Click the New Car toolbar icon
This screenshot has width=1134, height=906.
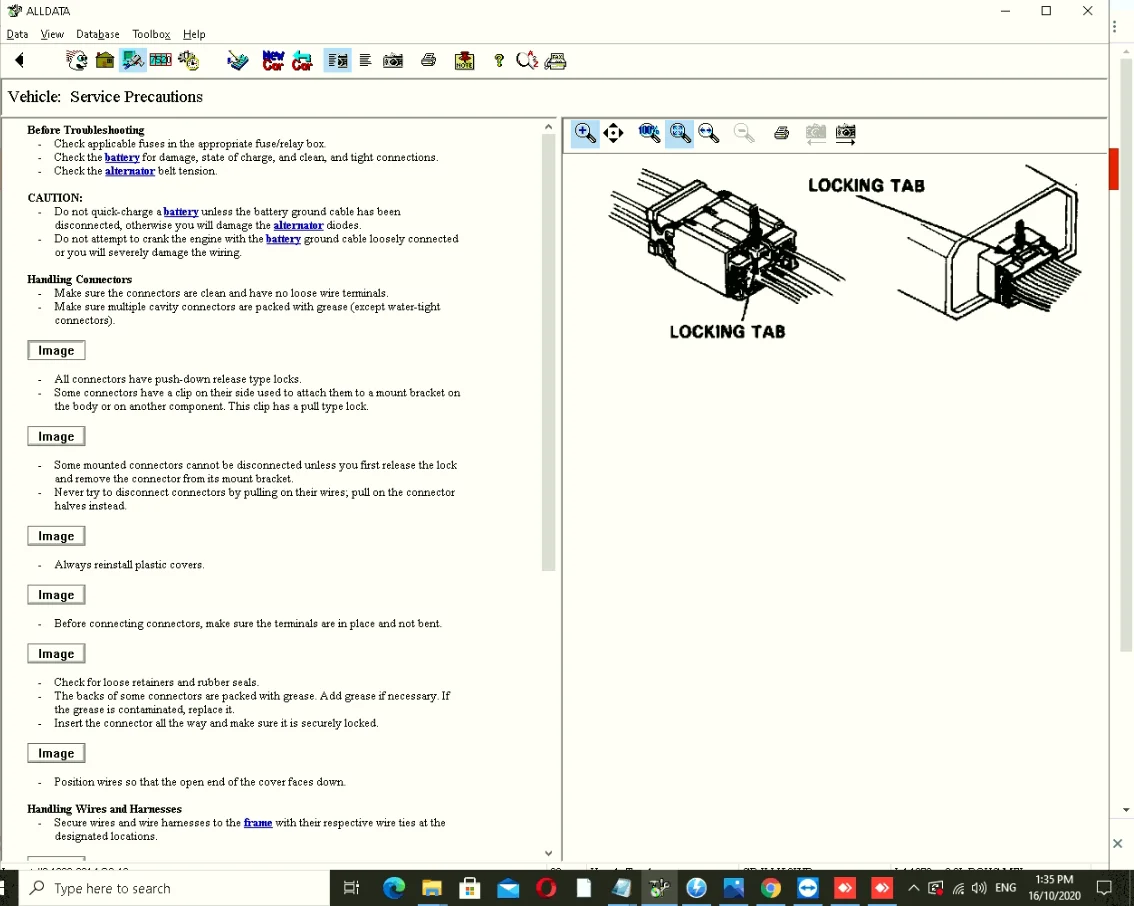click(x=273, y=61)
